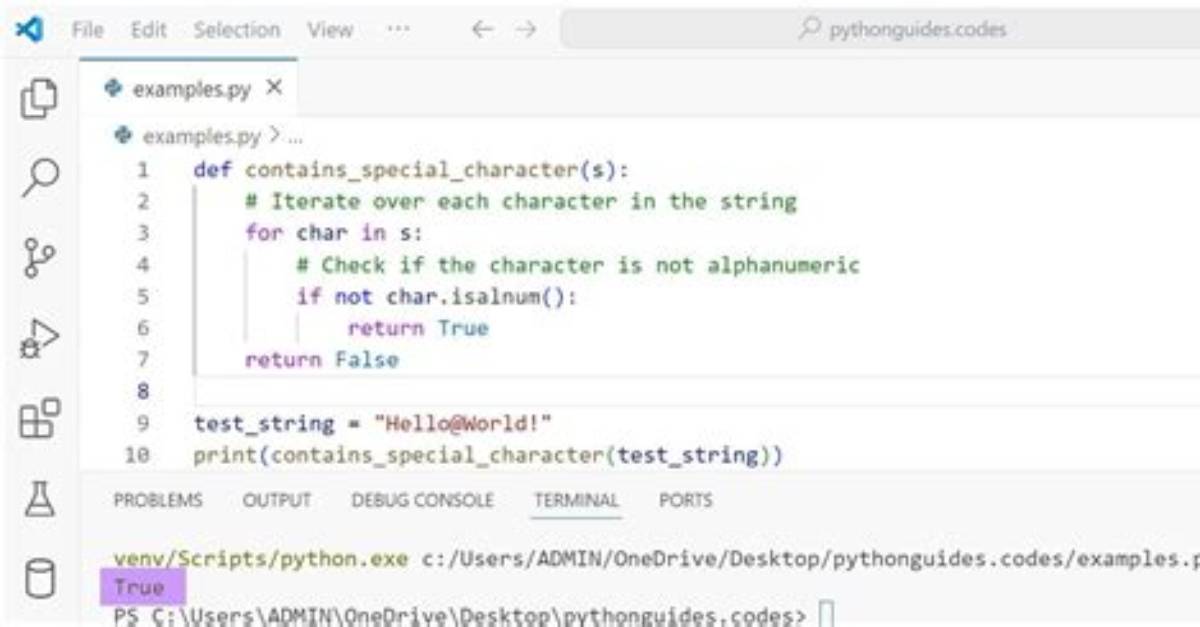Click the venv/Scripts/python.exe command text
Image resolution: width=1200 pixels, height=627 pixels.
(x=261, y=559)
